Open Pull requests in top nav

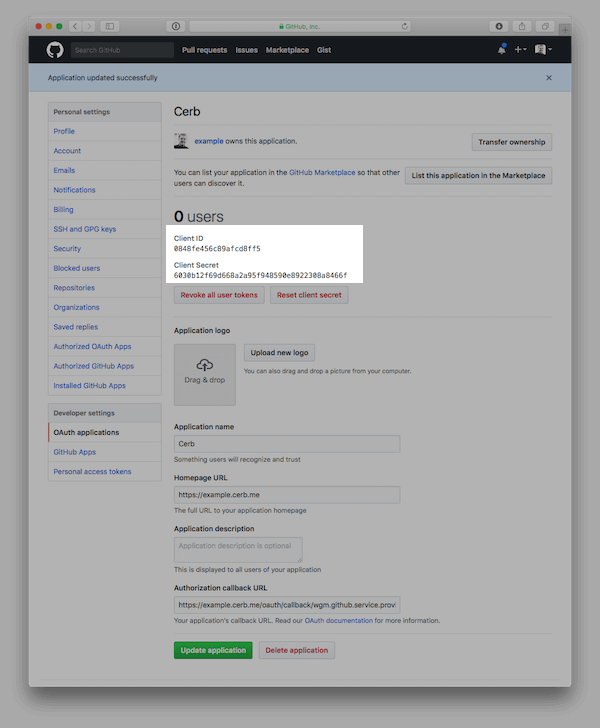tap(204, 50)
